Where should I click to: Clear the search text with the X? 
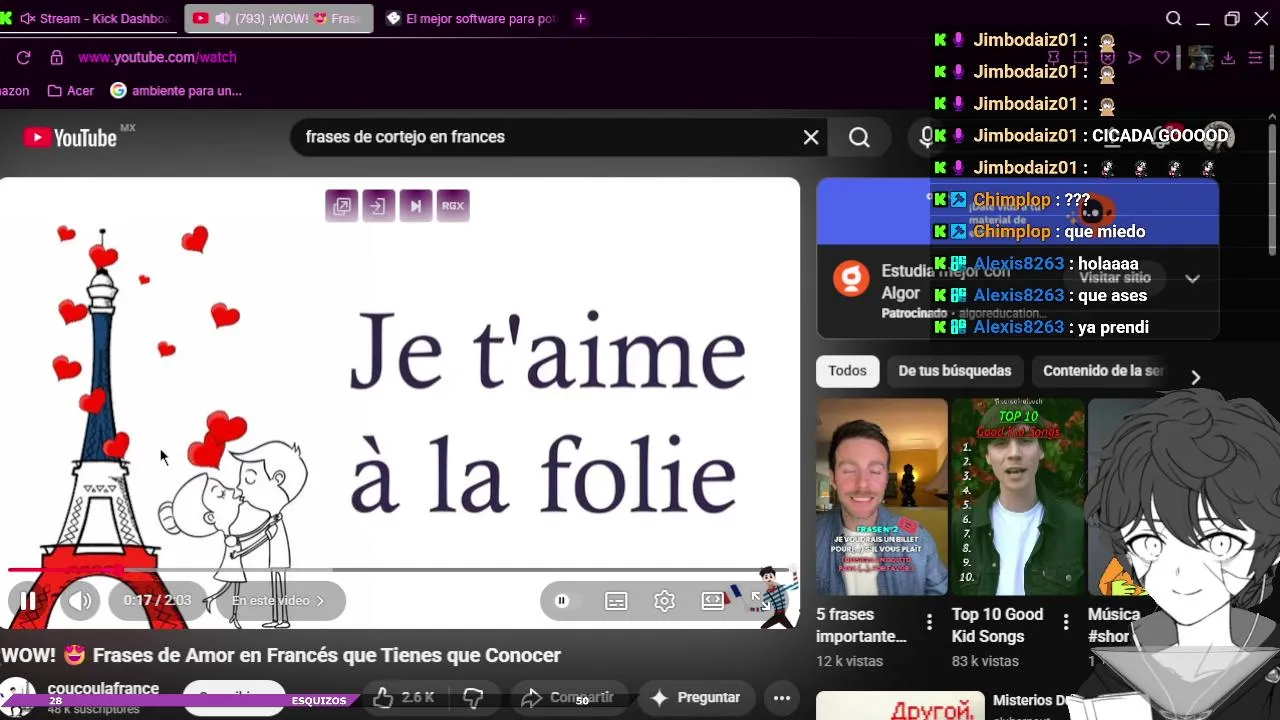click(811, 137)
